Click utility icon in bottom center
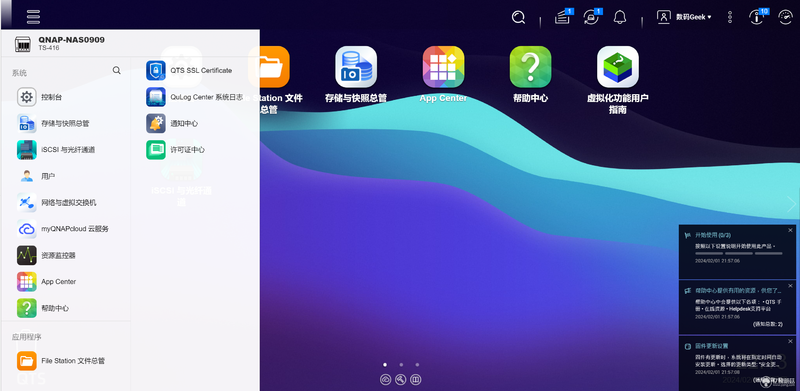 [x=401, y=380]
